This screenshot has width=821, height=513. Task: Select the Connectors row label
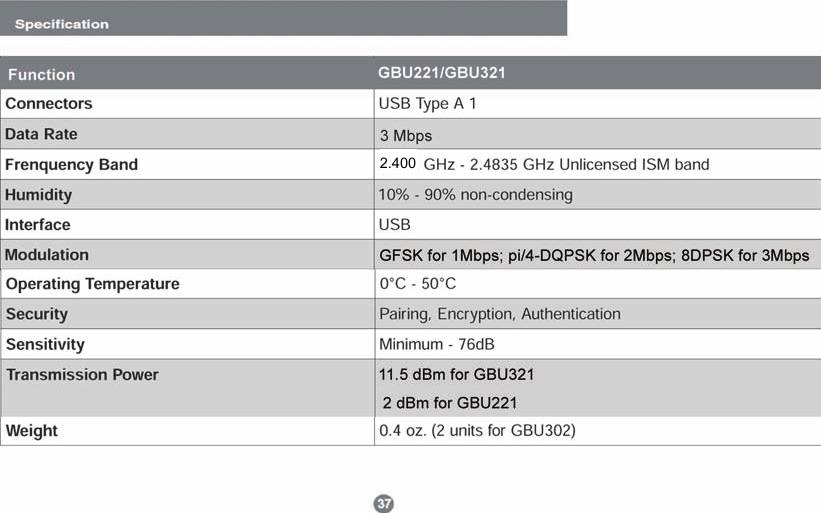tap(48, 103)
